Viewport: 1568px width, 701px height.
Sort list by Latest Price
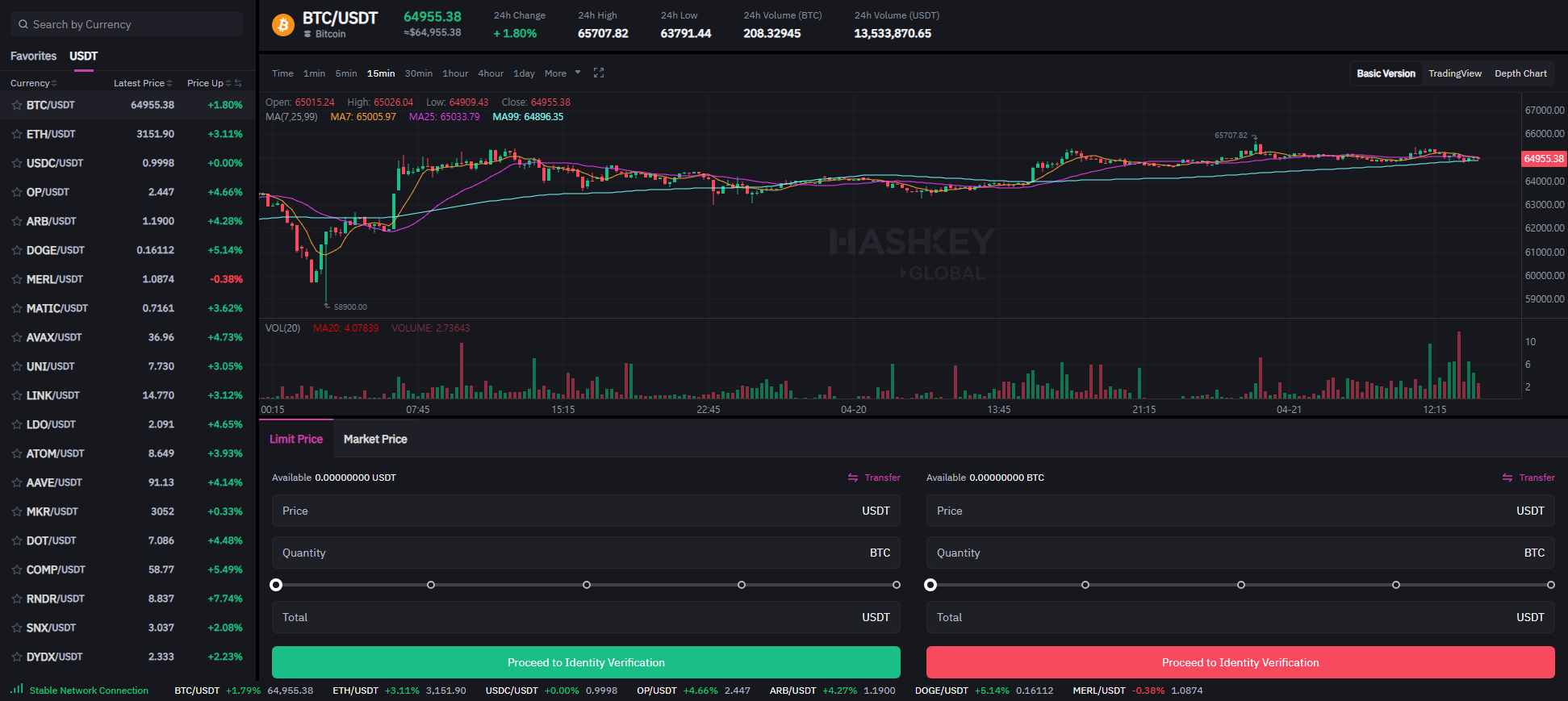(x=143, y=83)
